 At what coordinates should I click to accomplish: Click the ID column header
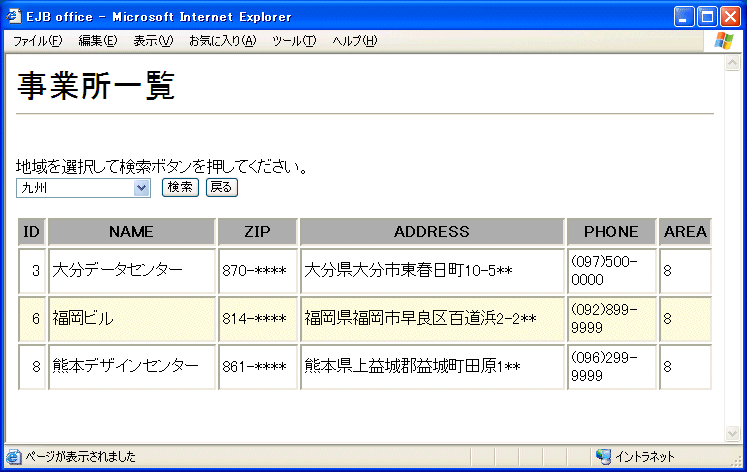31,231
